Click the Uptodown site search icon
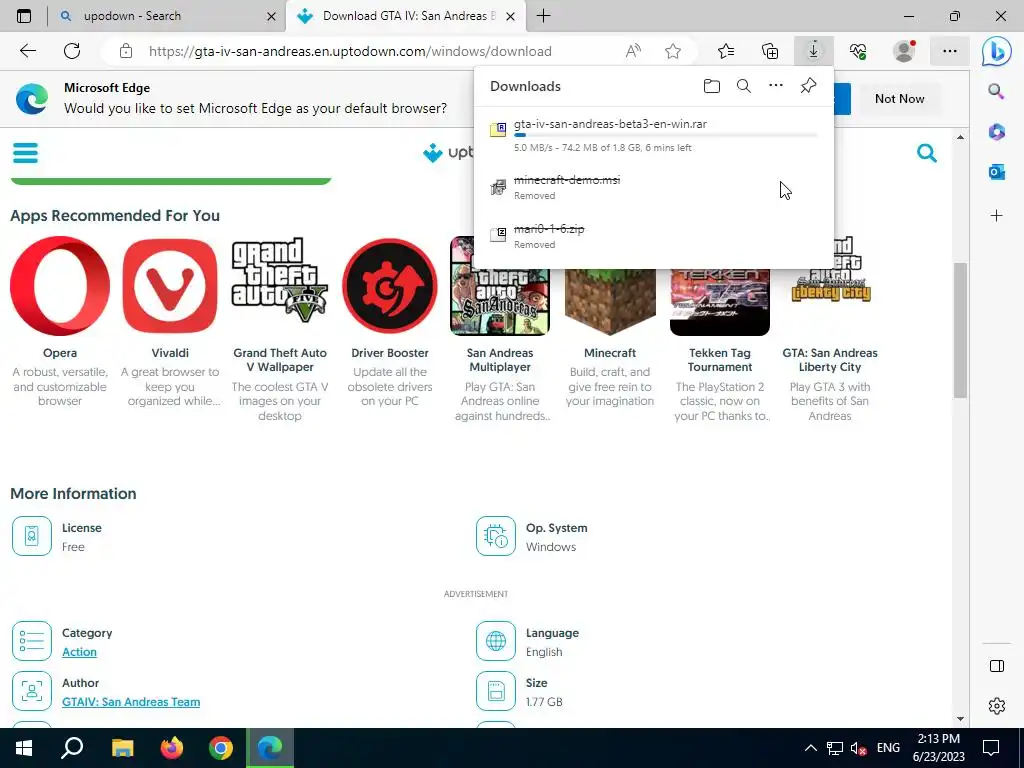Screen dimensions: 1024x768 927,153
